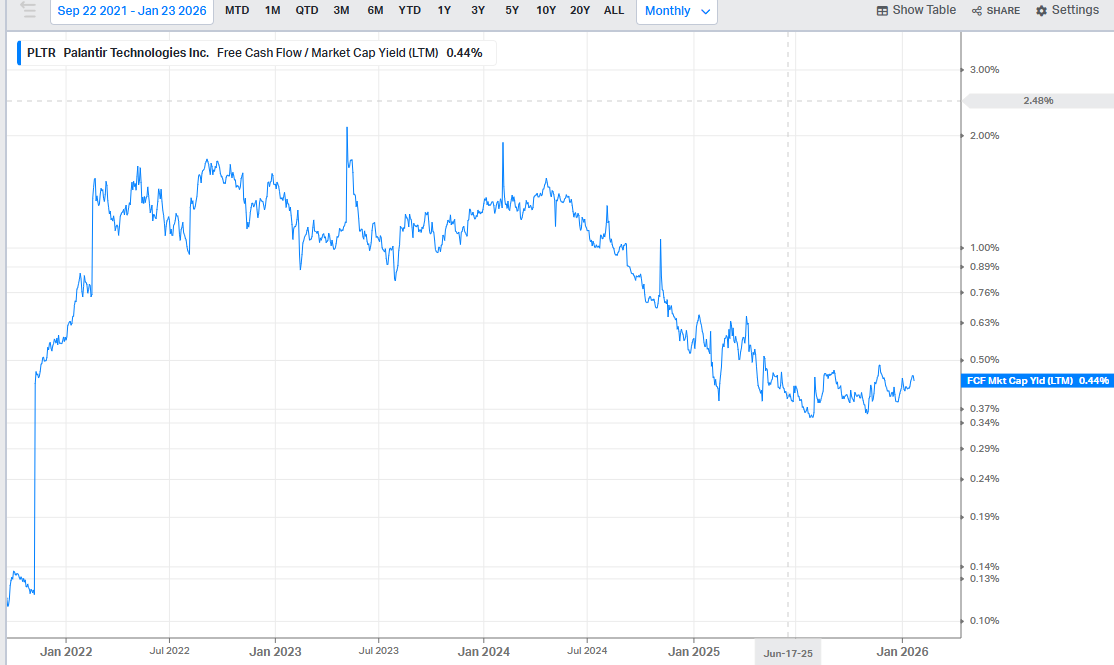1114x665 pixels.
Task: Show ALL available history
Action: (x=614, y=10)
